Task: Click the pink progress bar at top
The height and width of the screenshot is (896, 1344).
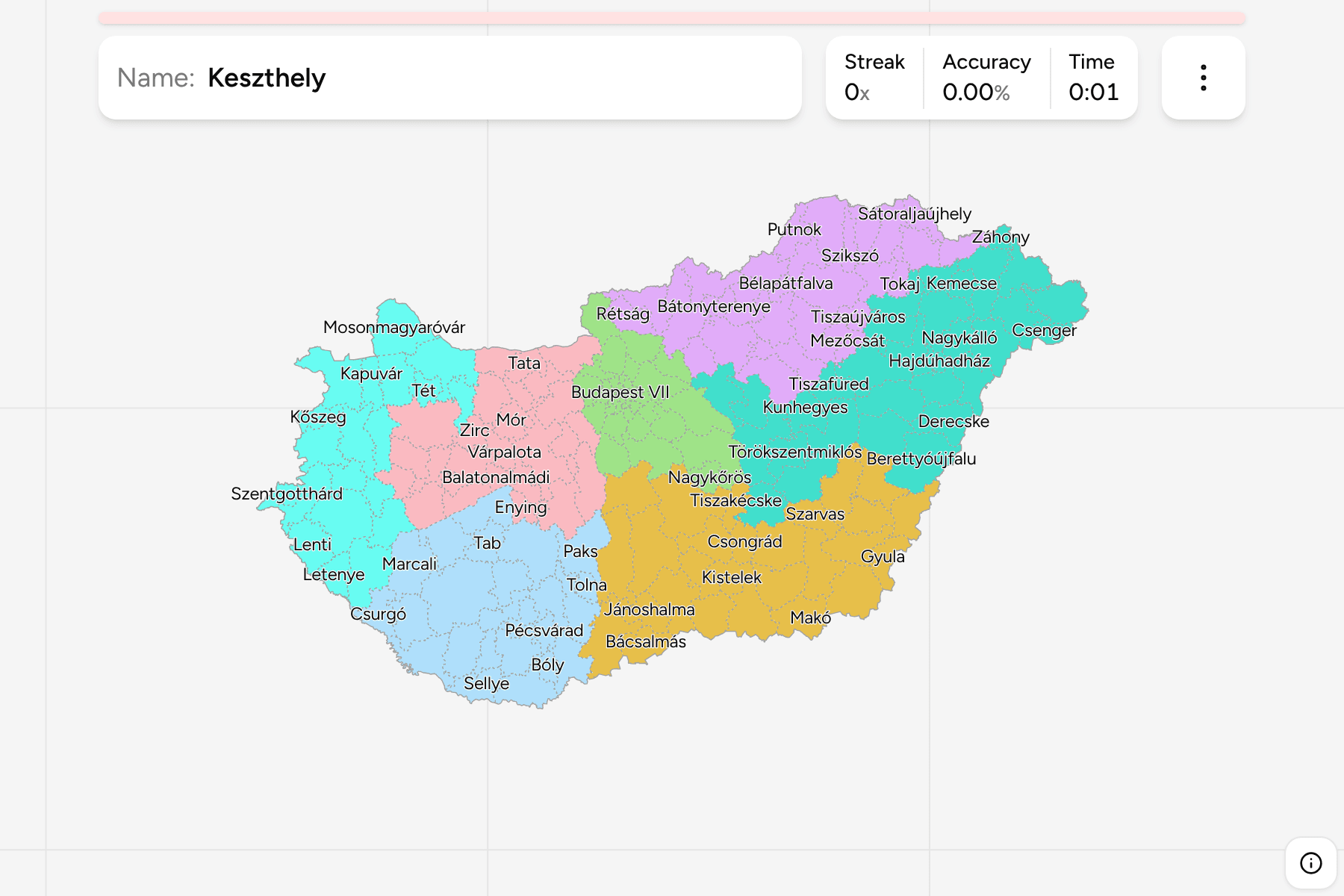Action: pyautogui.click(x=672, y=18)
